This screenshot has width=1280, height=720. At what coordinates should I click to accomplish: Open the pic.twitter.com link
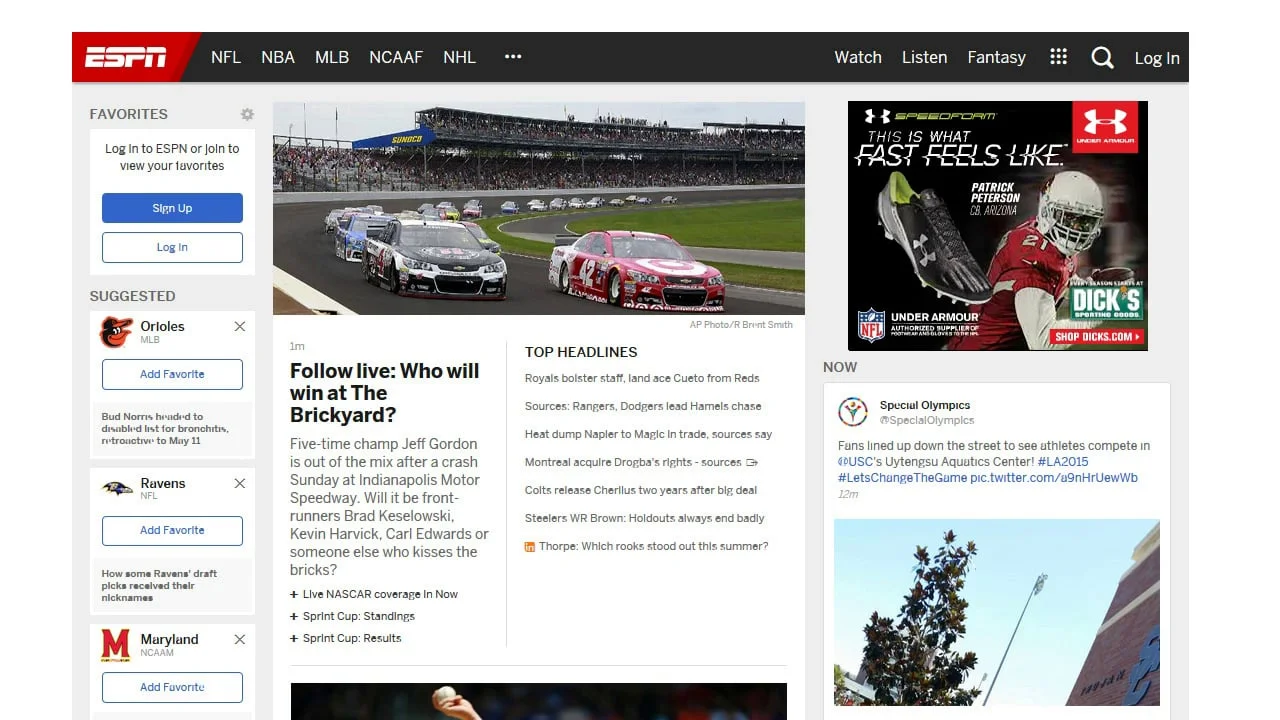(1054, 478)
